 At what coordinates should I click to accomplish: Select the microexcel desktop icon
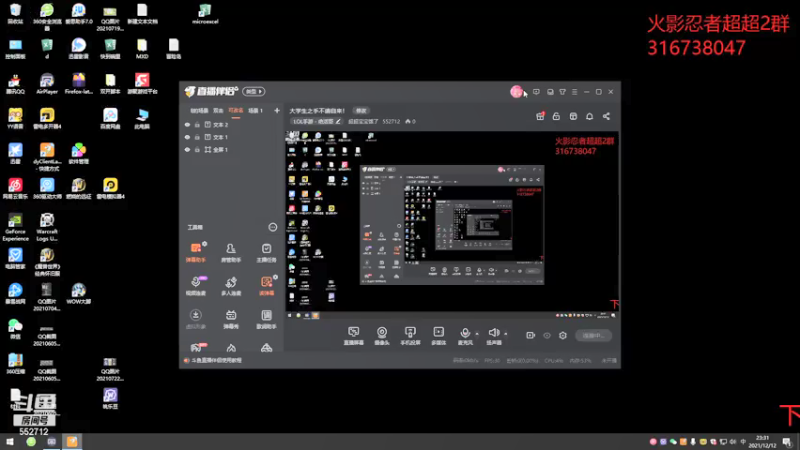pos(205,14)
